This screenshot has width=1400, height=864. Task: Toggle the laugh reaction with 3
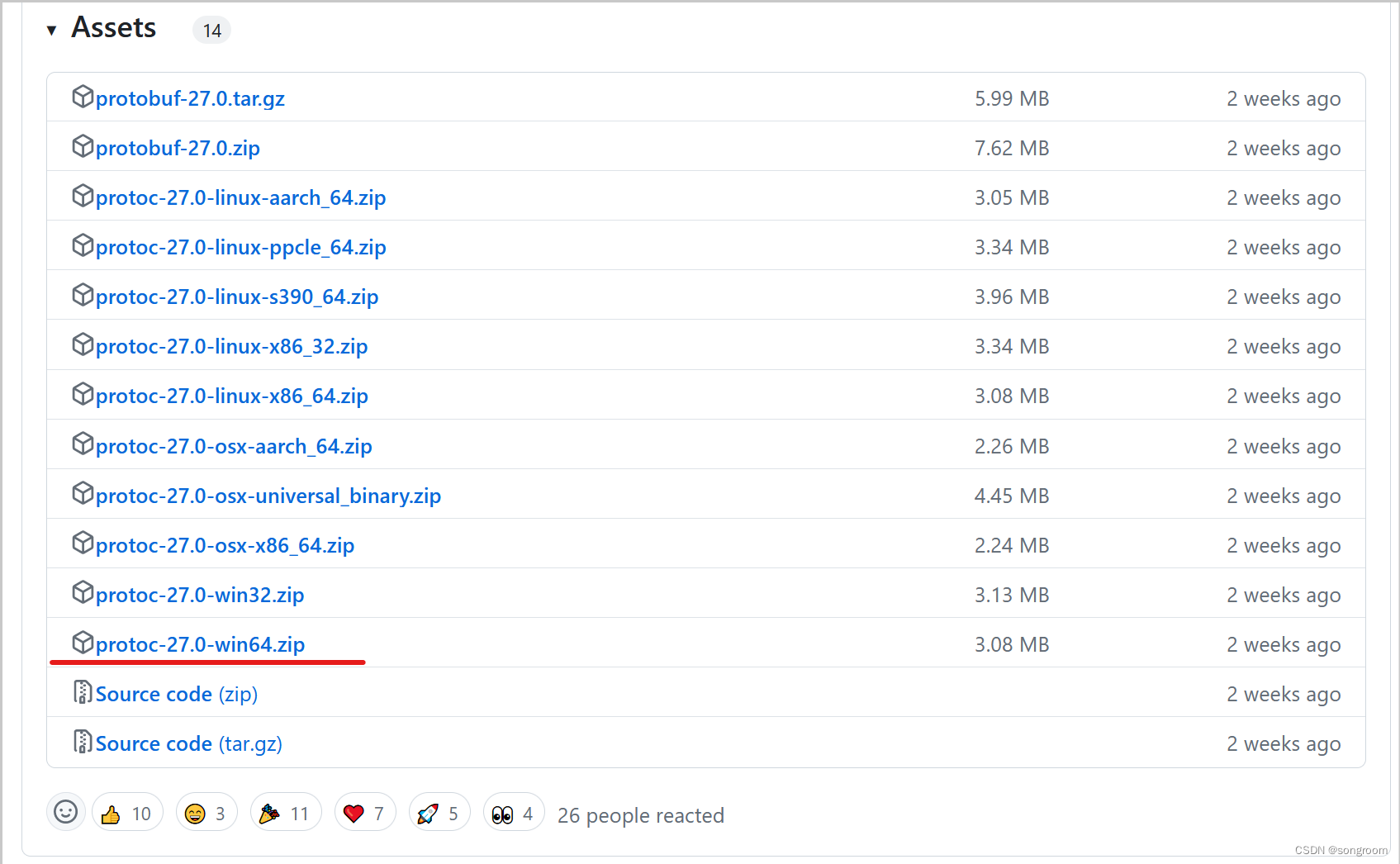point(206,813)
